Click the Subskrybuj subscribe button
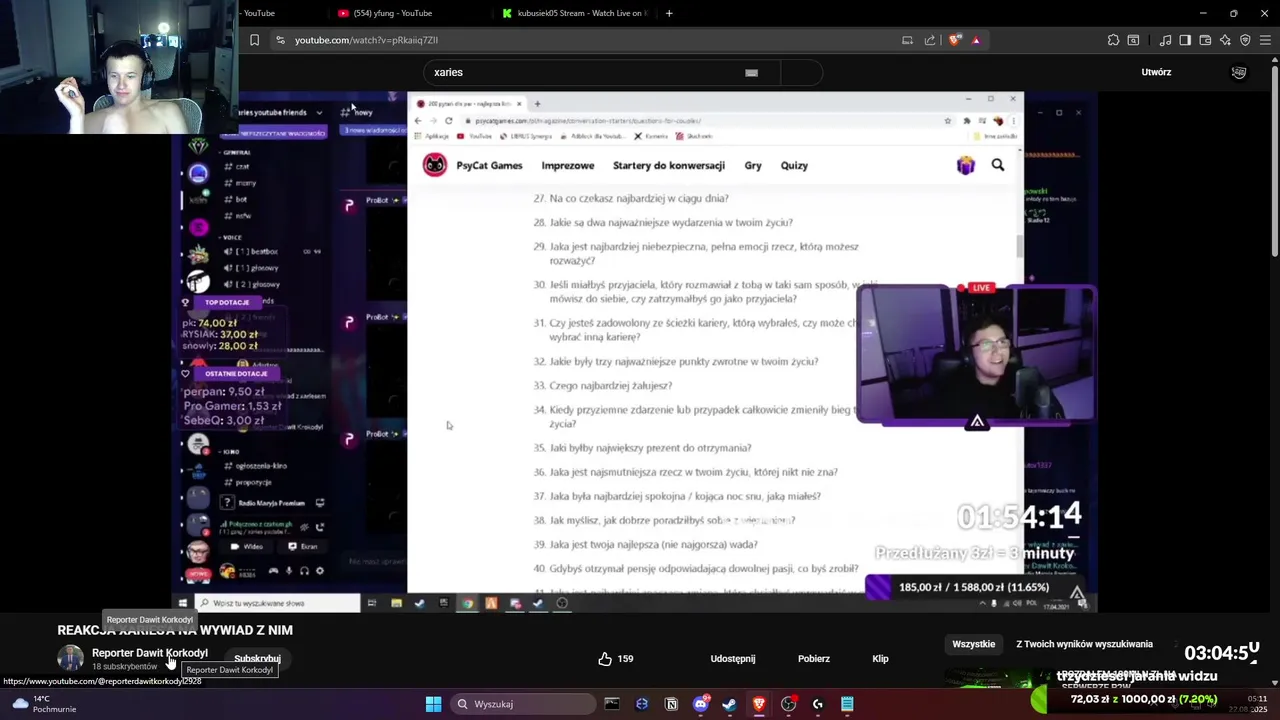Screen dimensions: 1280x720 pyautogui.click(x=257, y=659)
